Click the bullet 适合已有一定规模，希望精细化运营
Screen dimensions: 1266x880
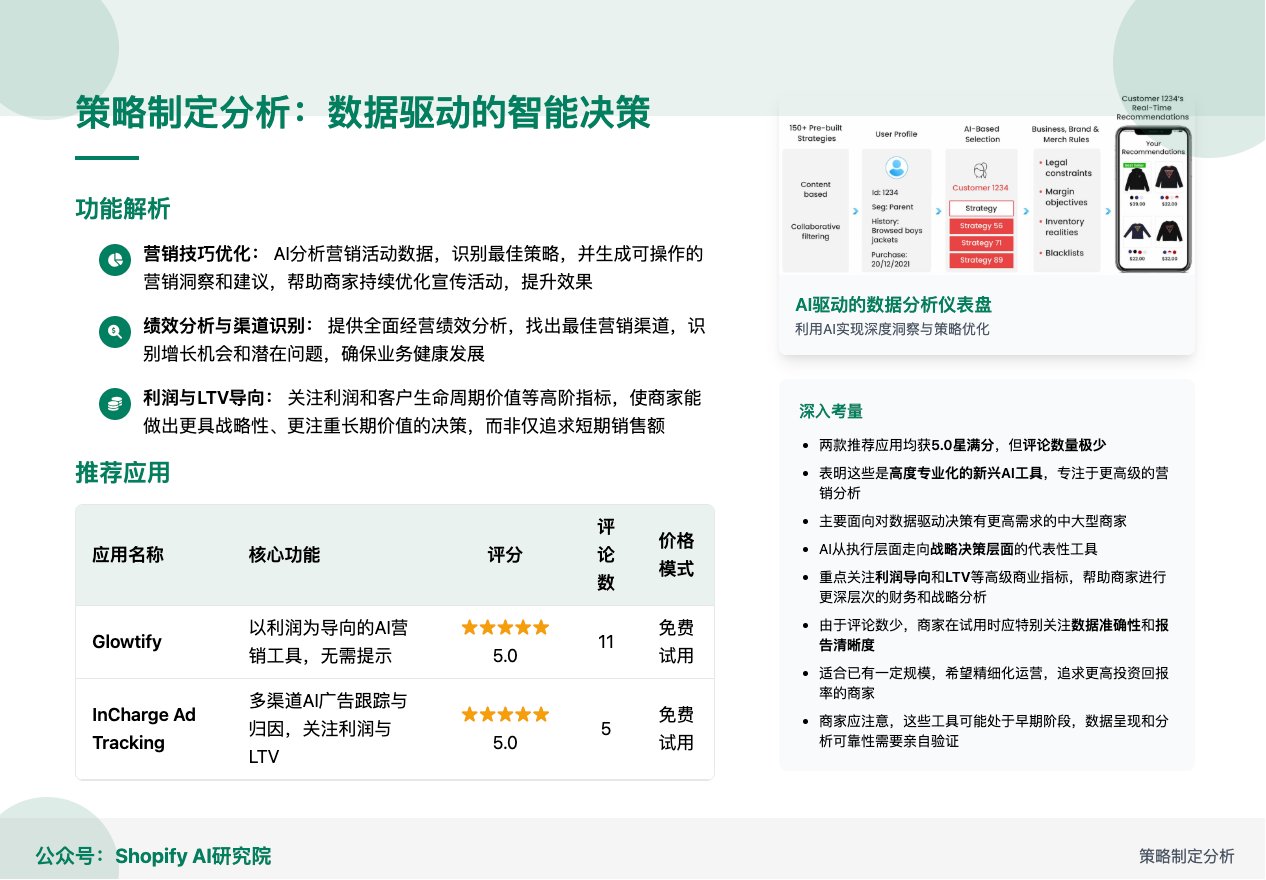(992, 683)
